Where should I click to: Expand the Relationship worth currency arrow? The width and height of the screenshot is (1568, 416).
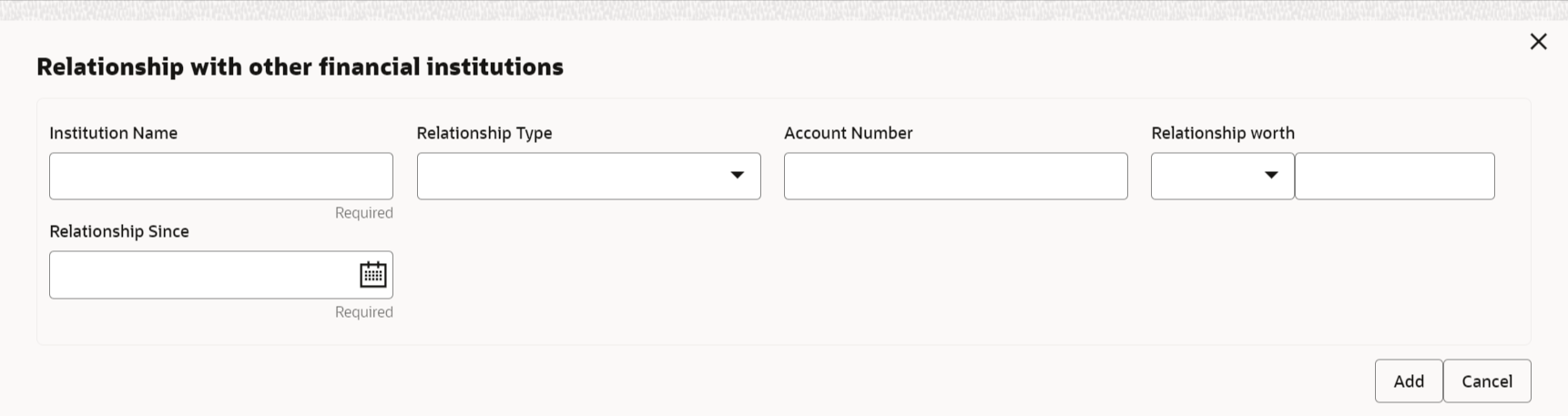1271,175
